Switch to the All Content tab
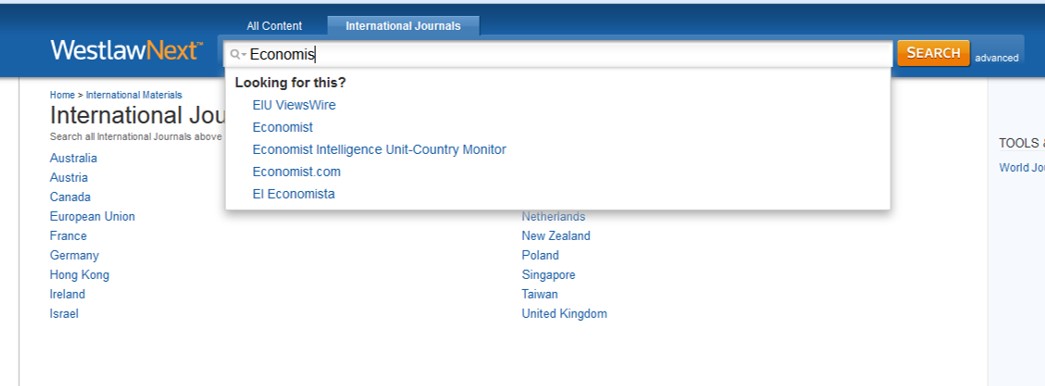Screen dimensions: 1045x386 click(x=274, y=26)
